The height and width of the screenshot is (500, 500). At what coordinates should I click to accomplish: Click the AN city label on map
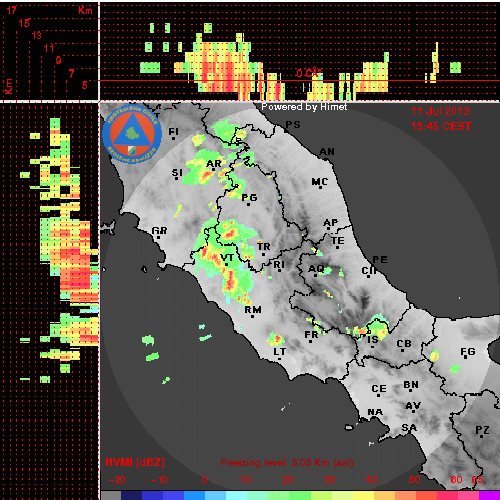pyautogui.click(x=327, y=152)
